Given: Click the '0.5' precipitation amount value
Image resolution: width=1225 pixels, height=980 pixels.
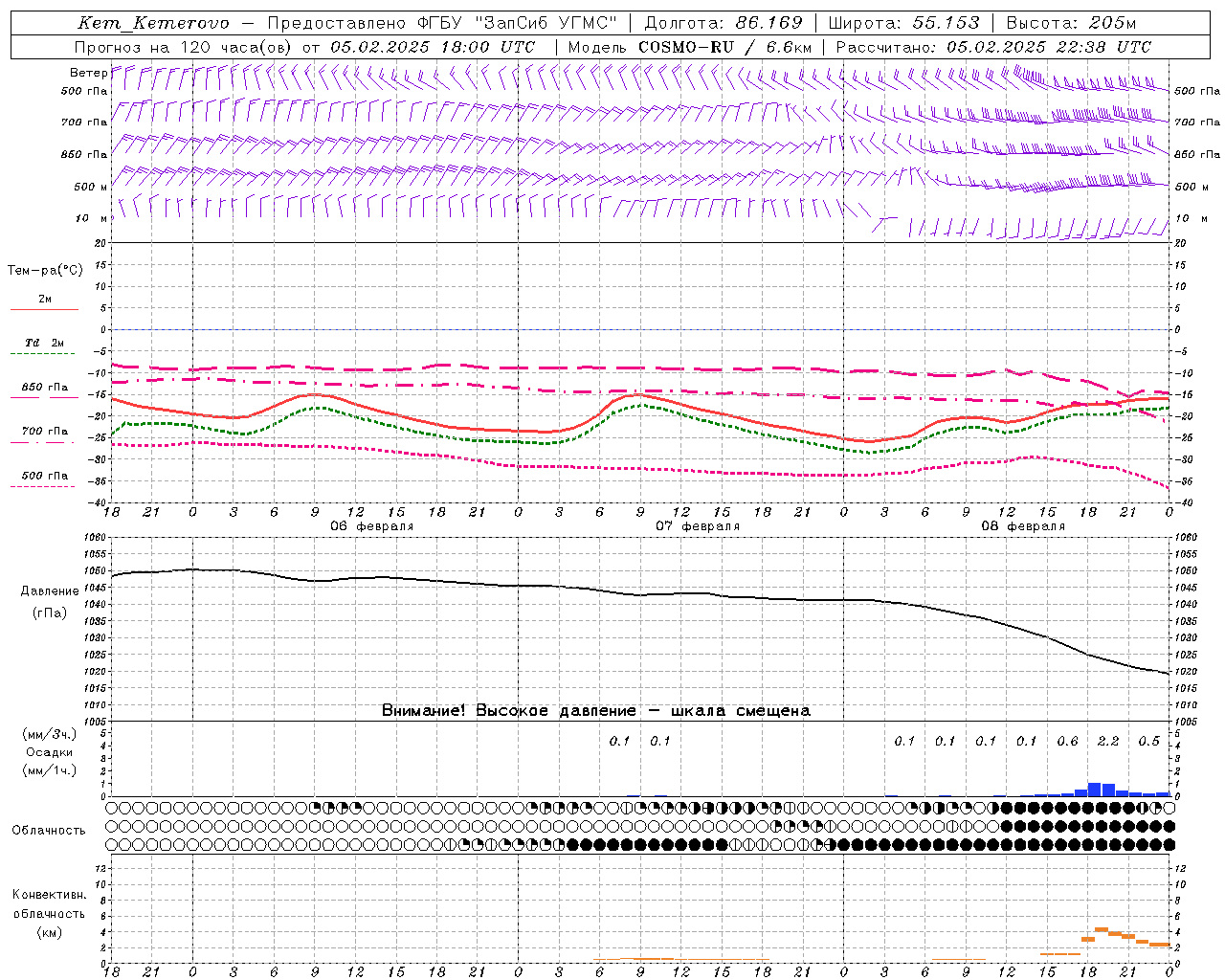Looking at the screenshot, I should click(1148, 742).
